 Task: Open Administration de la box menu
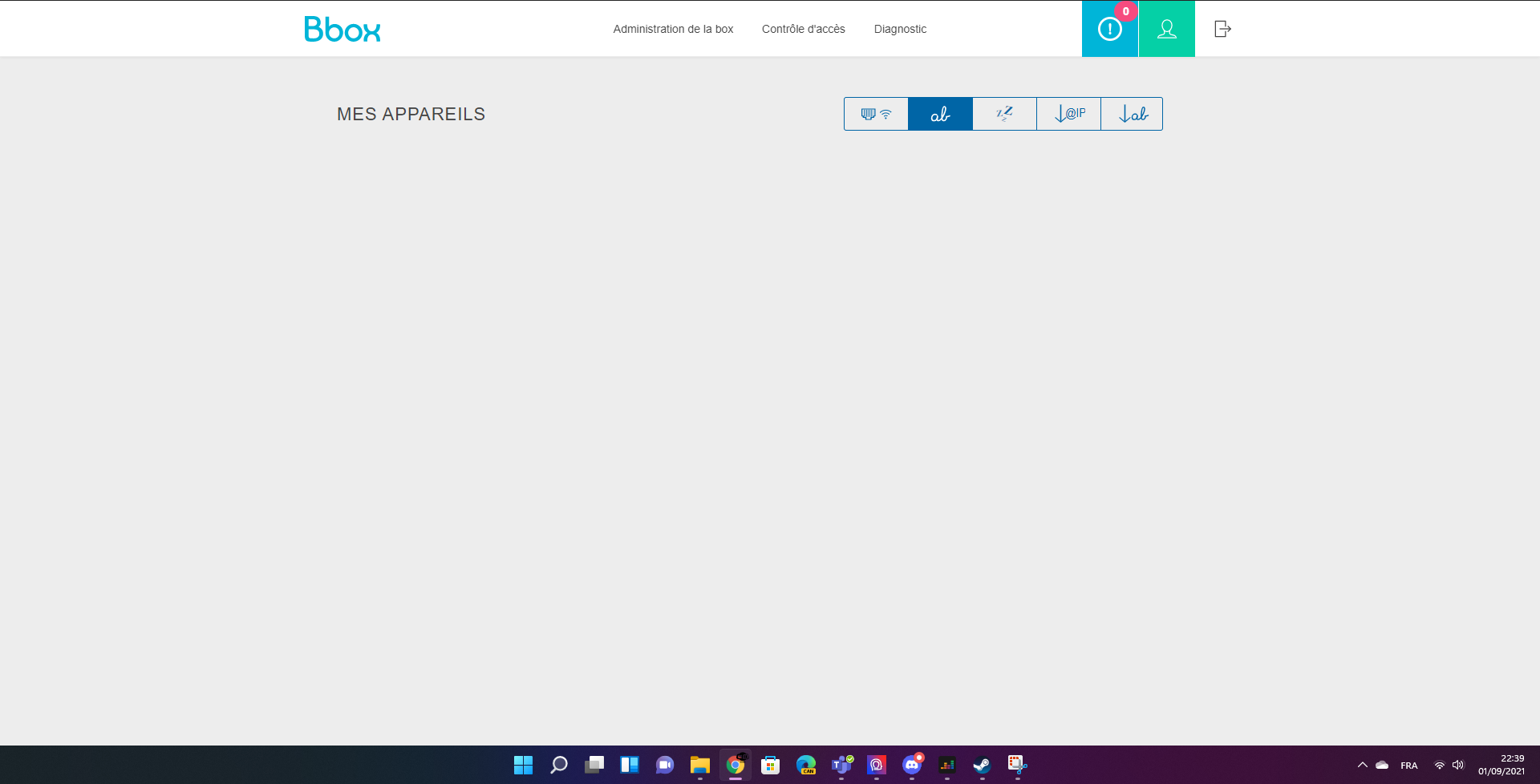tap(673, 29)
